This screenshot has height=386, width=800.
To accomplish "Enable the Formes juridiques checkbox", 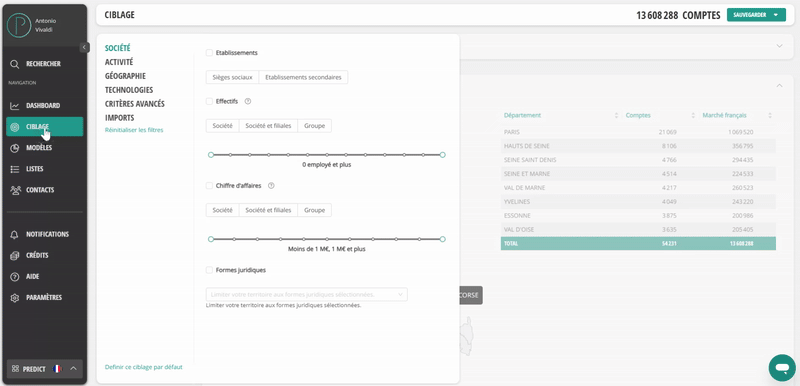I will click(x=209, y=270).
